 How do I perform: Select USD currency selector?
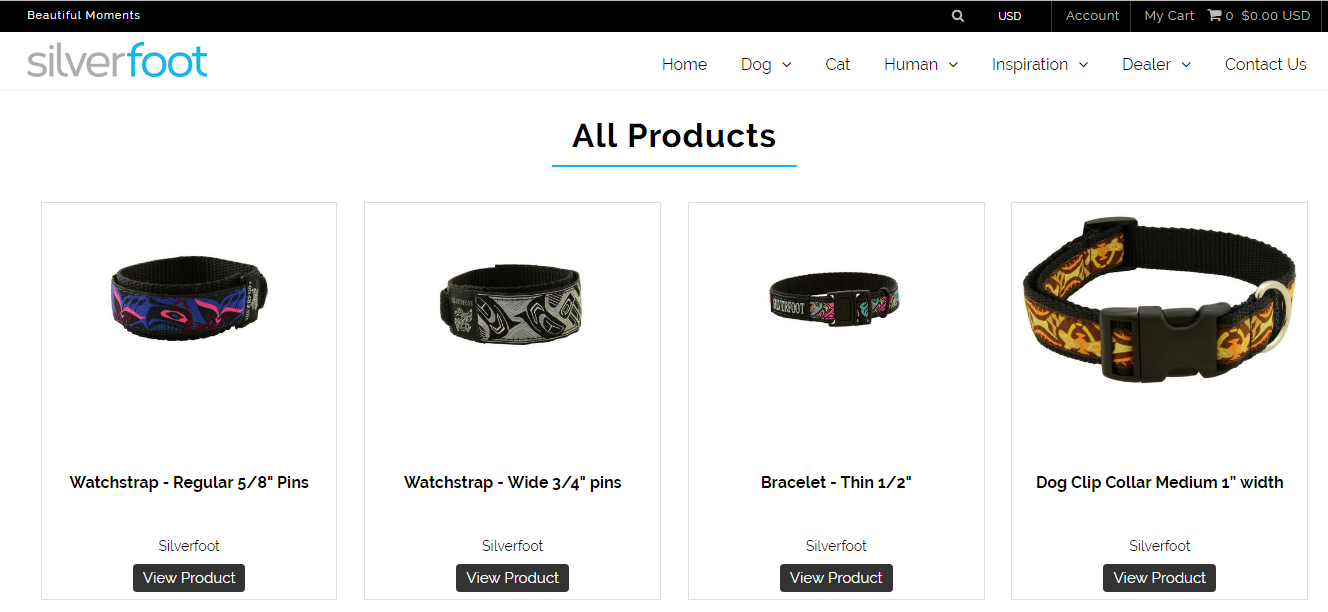(x=1010, y=16)
